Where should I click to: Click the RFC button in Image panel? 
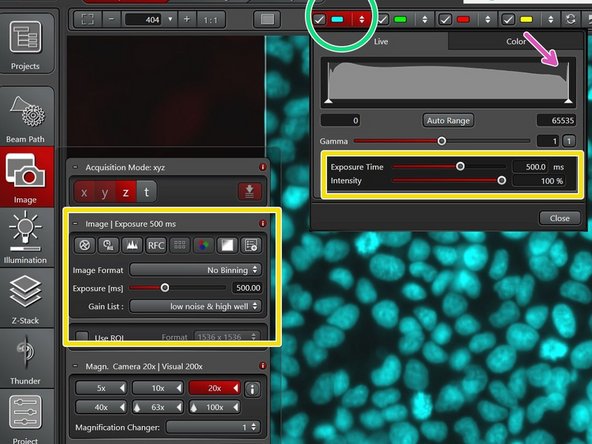tap(156, 245)
